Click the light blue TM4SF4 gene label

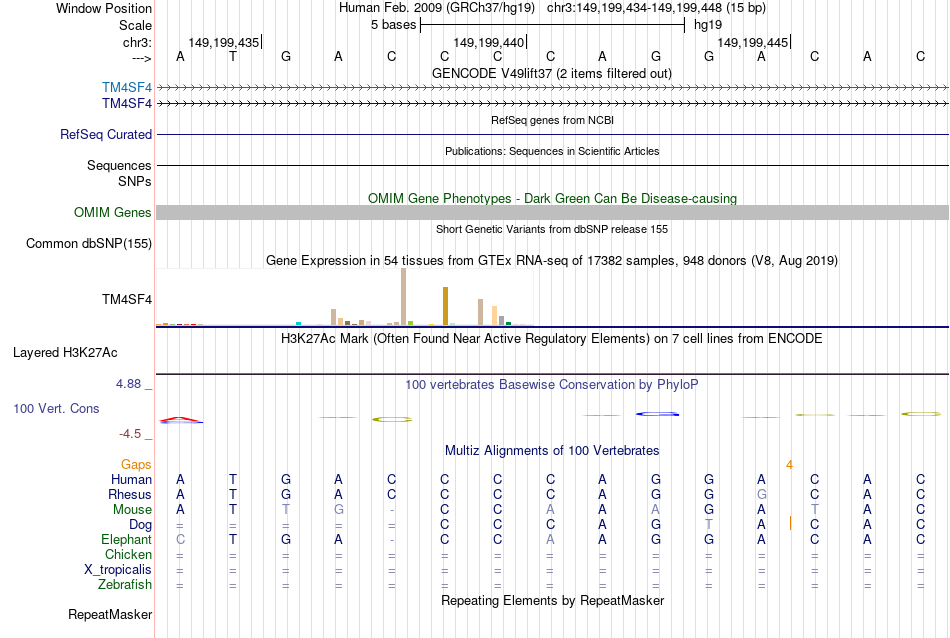[x=127, y=88]
